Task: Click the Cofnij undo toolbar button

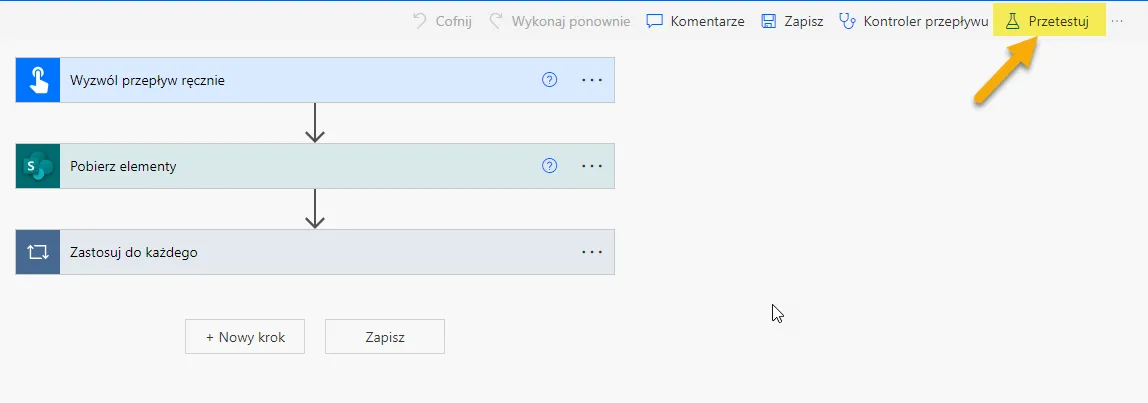Action: pyautogui.click(x=442, y=21)
